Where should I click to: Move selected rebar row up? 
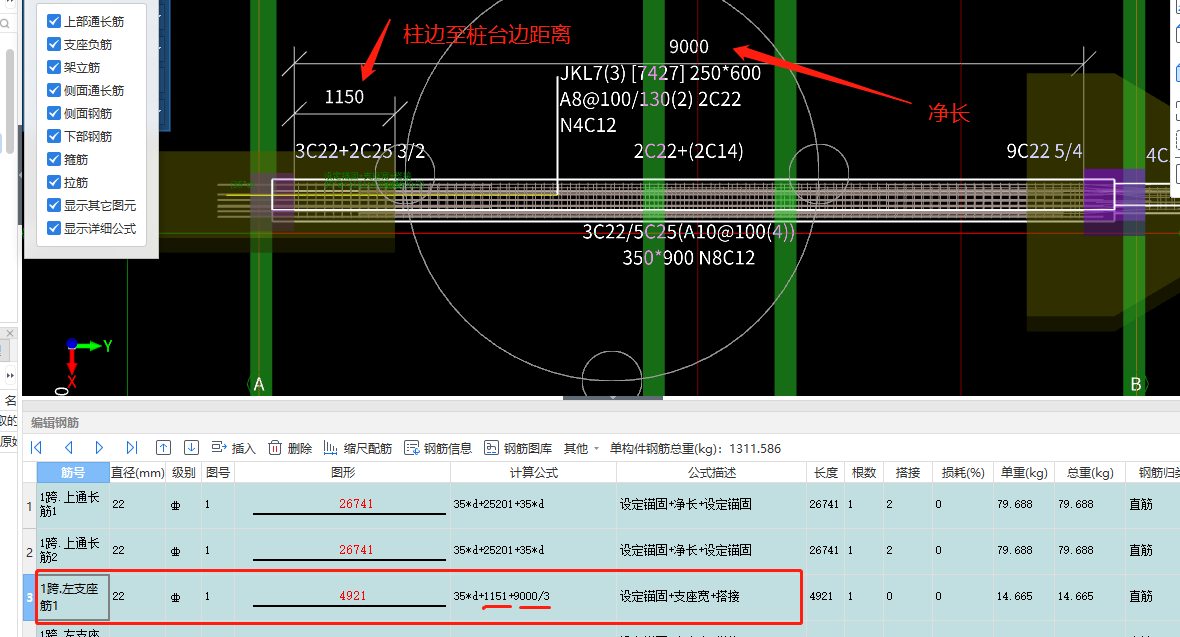point(163,448)
